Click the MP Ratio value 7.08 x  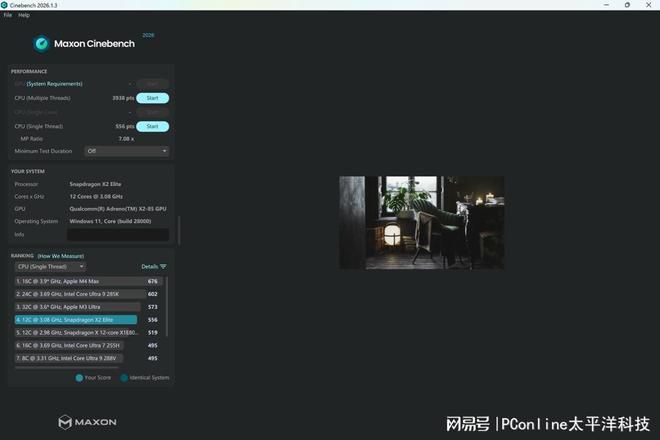coord(126,139)
